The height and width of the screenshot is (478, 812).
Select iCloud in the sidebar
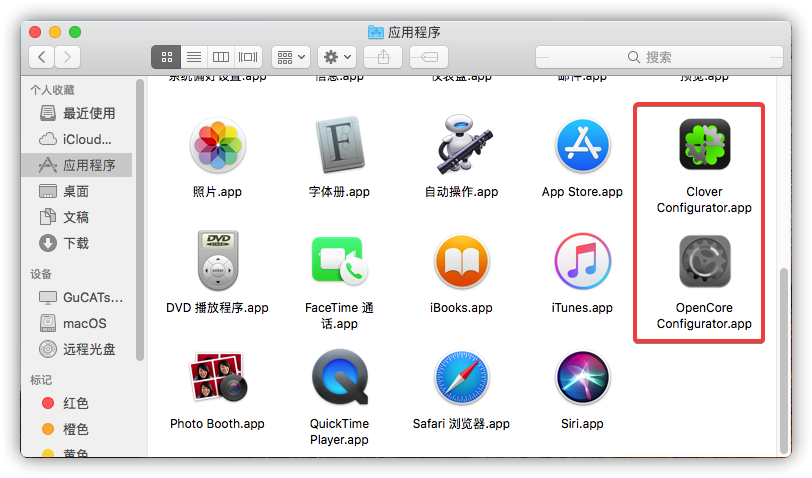tap(77, 139)
